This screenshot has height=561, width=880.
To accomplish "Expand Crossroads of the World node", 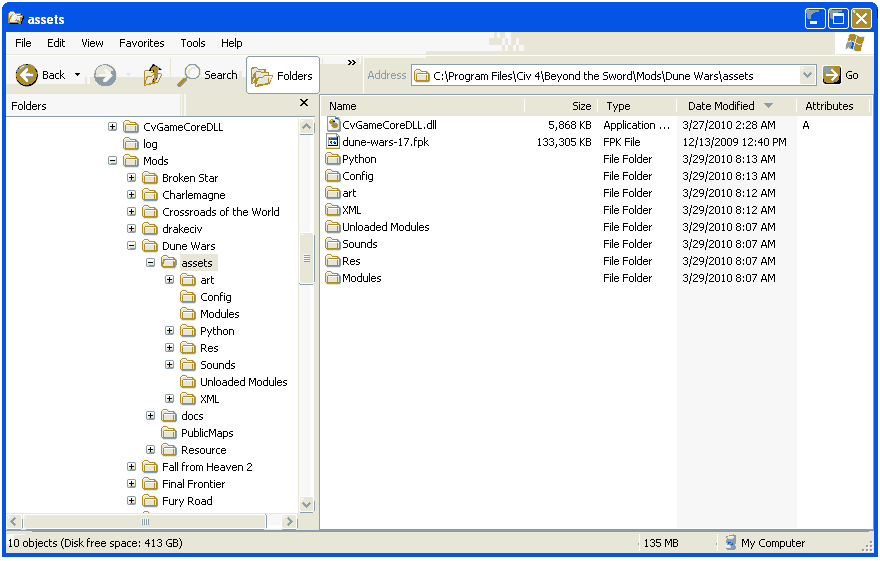I will point(131,212).
